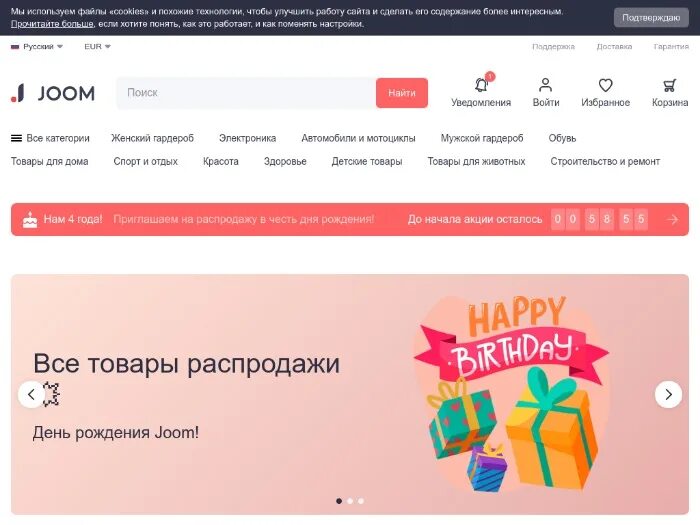Select the second carousel indicator dot
700x525 pixels.
(350, 501)
